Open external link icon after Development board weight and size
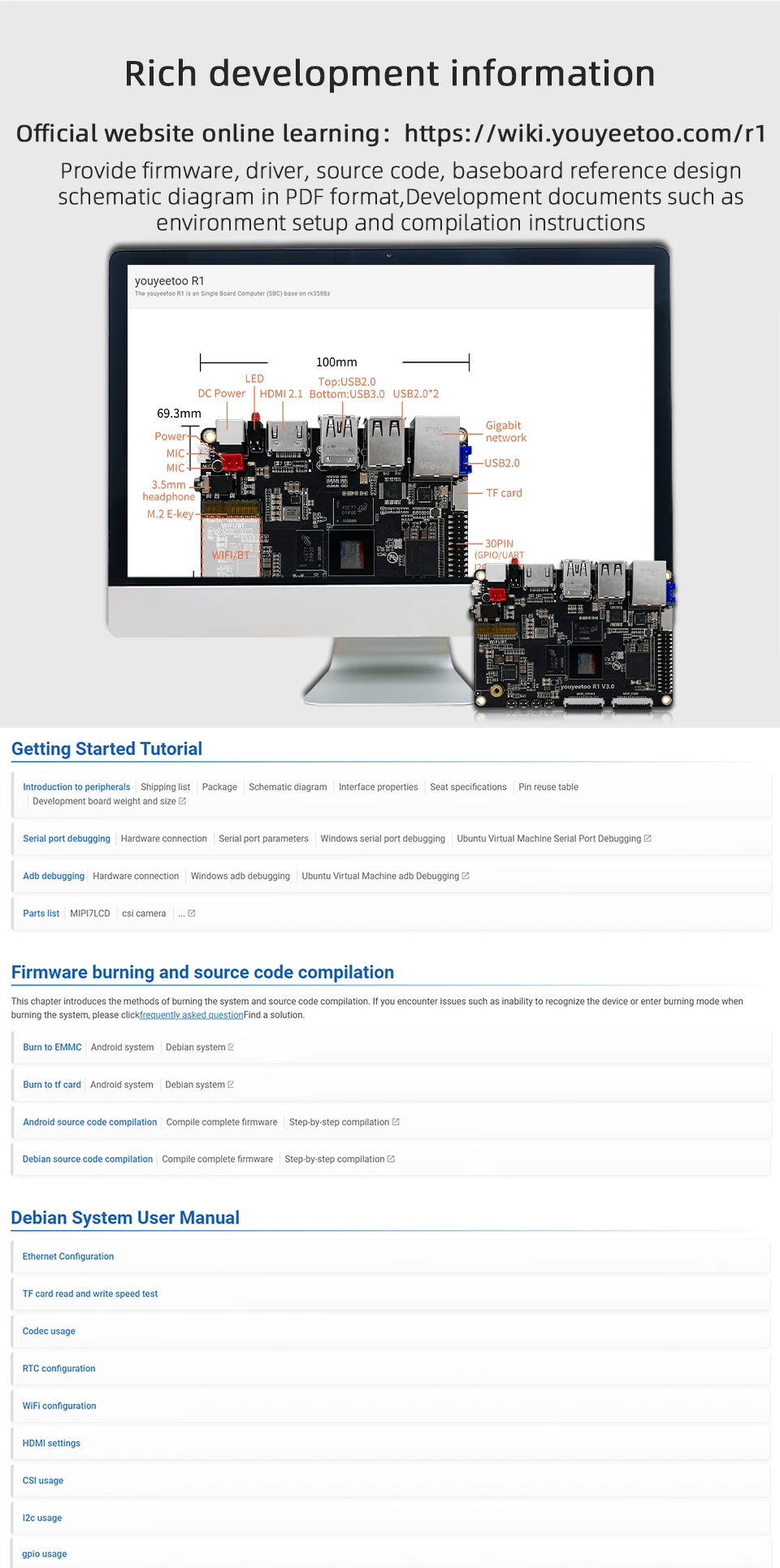 pyautogui.click(x=182, y=801)
